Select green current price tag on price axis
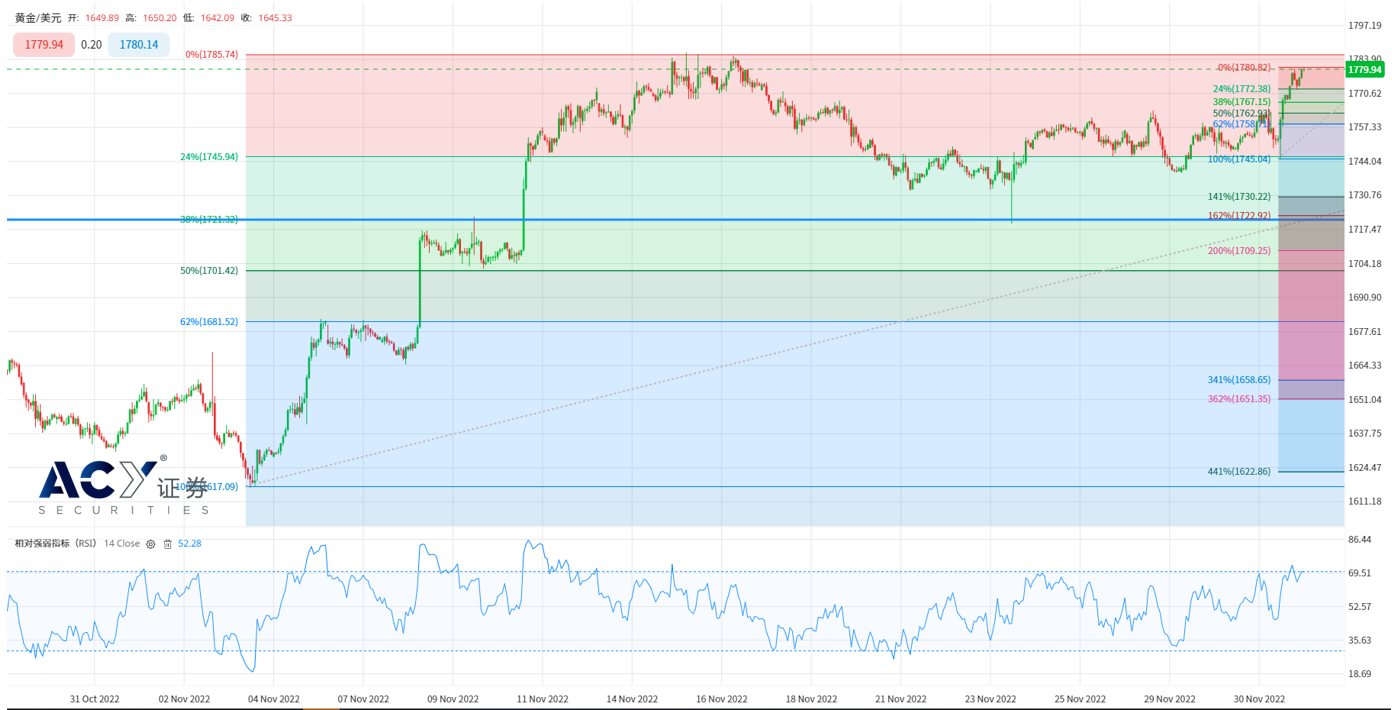The width and height of the screenshot is (1392, 710). (x=1365, y=70)
